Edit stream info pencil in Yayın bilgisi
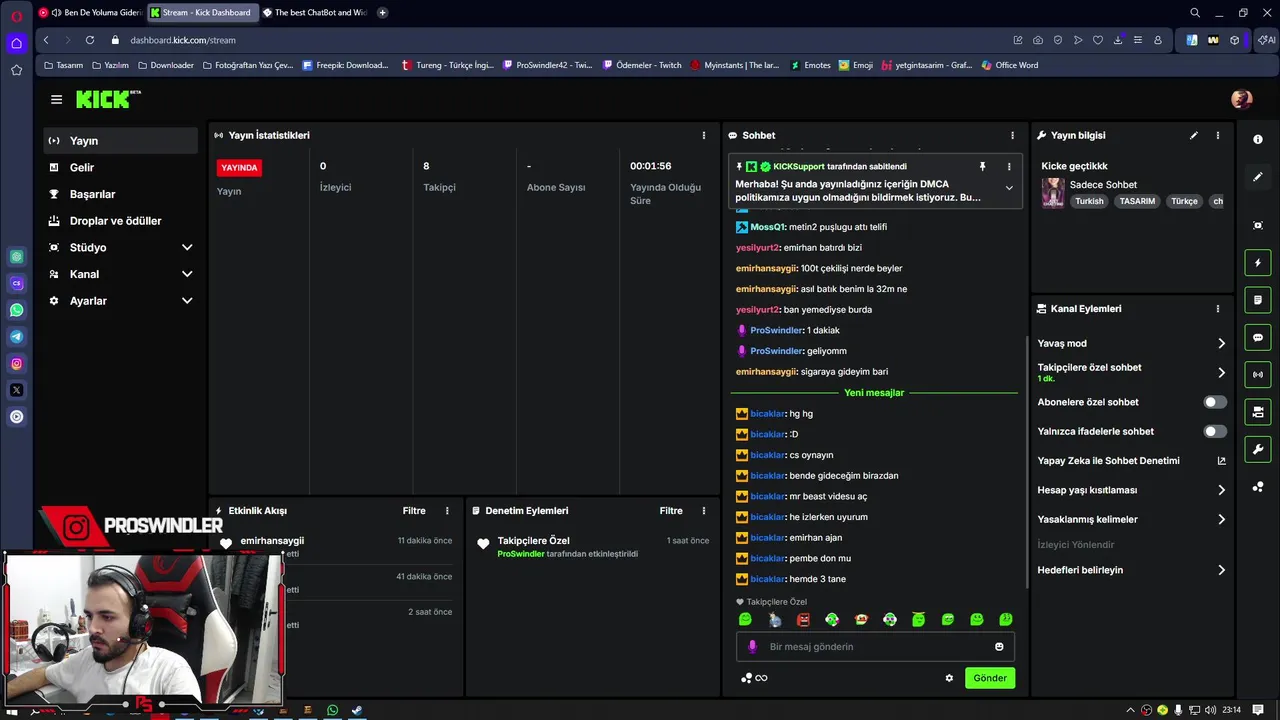Screen dimensions: 1280x720 coord(1193,135)
